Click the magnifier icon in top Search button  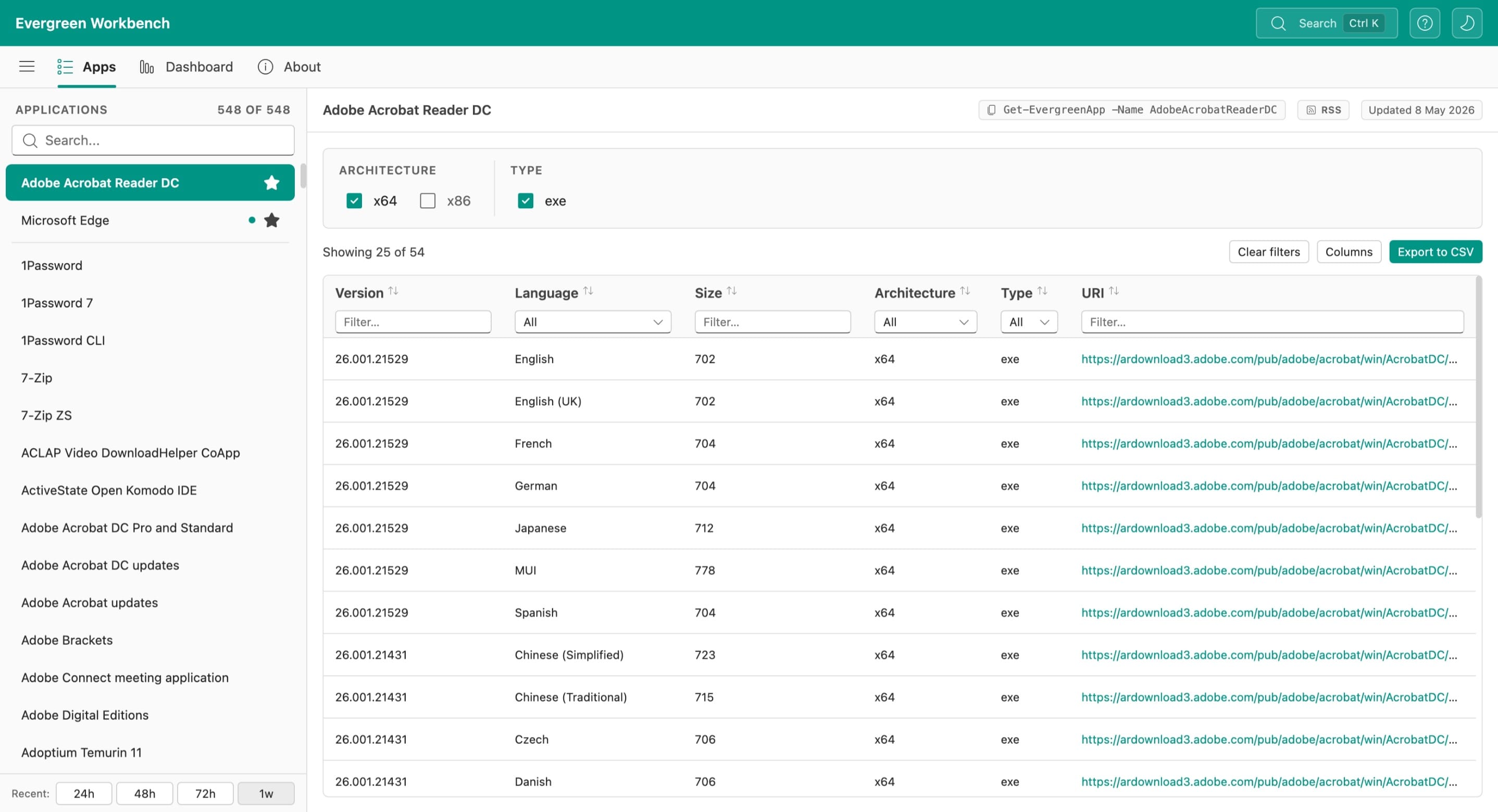[x=1278, y=23]
